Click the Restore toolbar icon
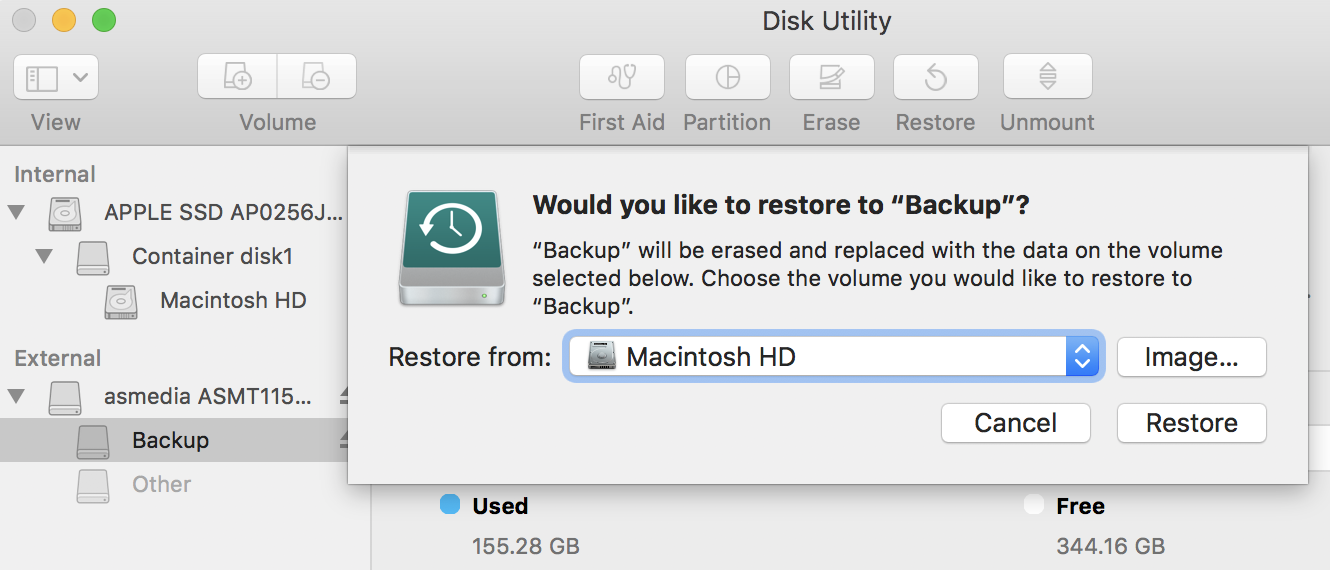Screen dimensions: 1330x570 [x=935, y=77]
